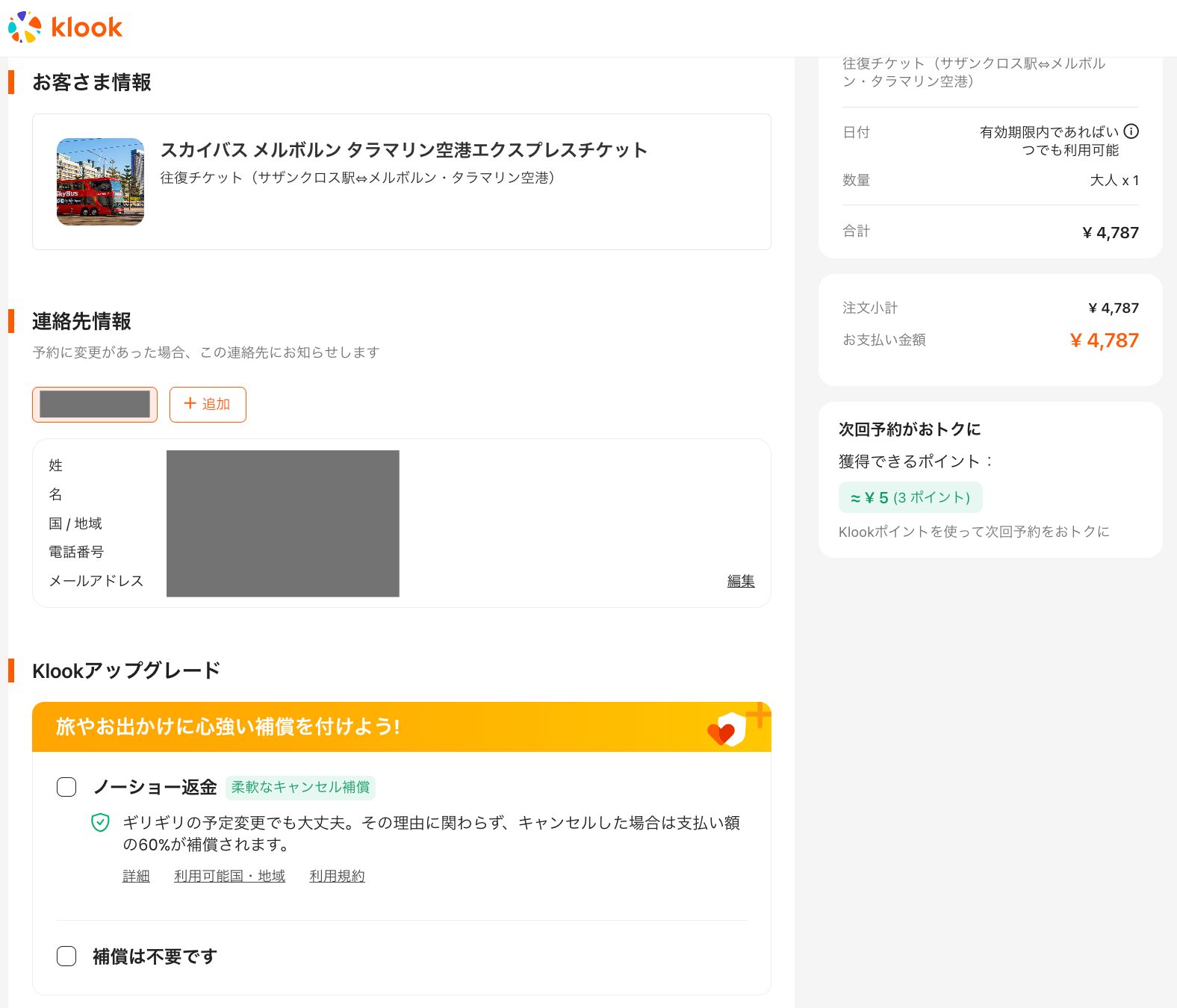The width and height of the screenshot is (1177, 1008).
Task: Check the 補償は不要です checkbox
Action: [66, 956]
